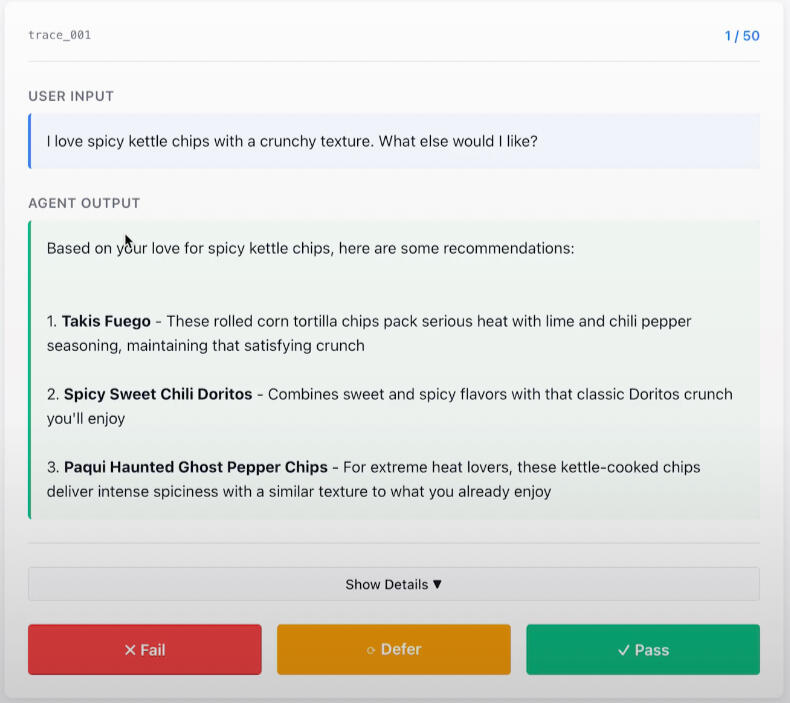Click the trace_001 identifier label
The image size is (790, 703).
tap(60, 36)
